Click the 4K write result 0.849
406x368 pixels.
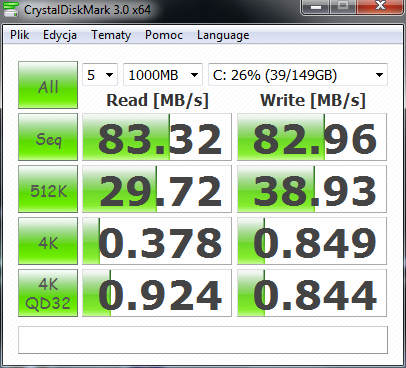point(312,241)
